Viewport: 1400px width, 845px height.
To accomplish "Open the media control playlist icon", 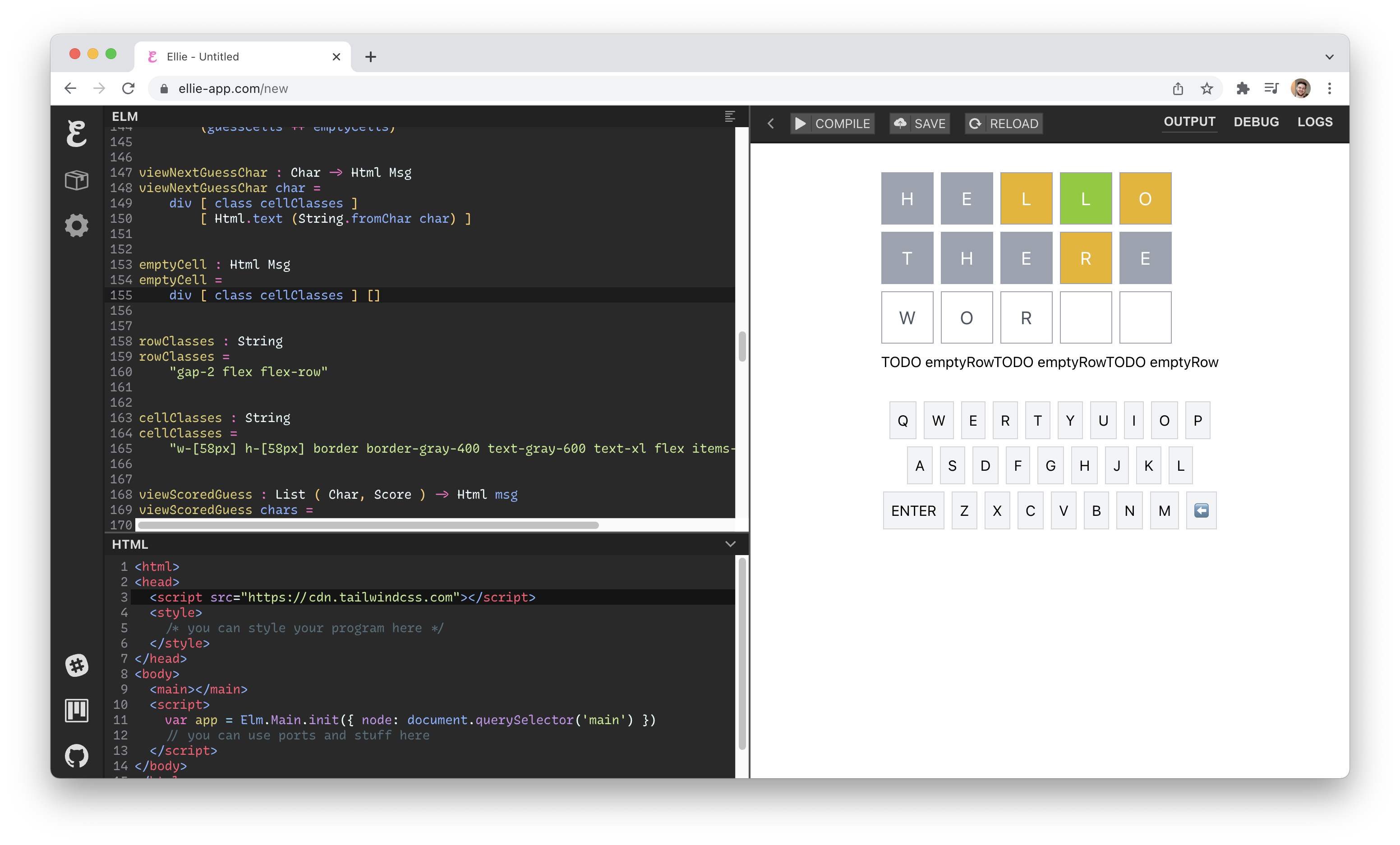I will pos(1271,88).
